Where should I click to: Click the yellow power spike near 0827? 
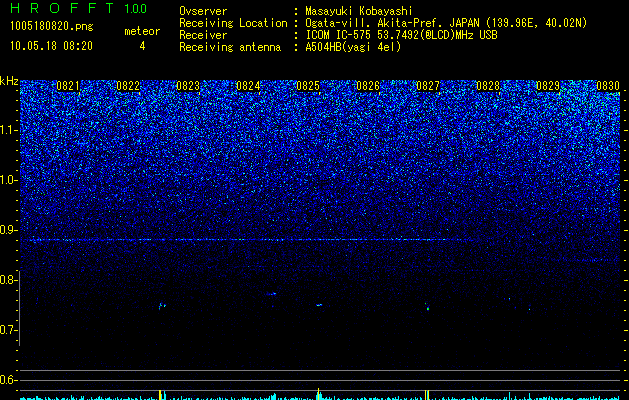tap(426, 394)
